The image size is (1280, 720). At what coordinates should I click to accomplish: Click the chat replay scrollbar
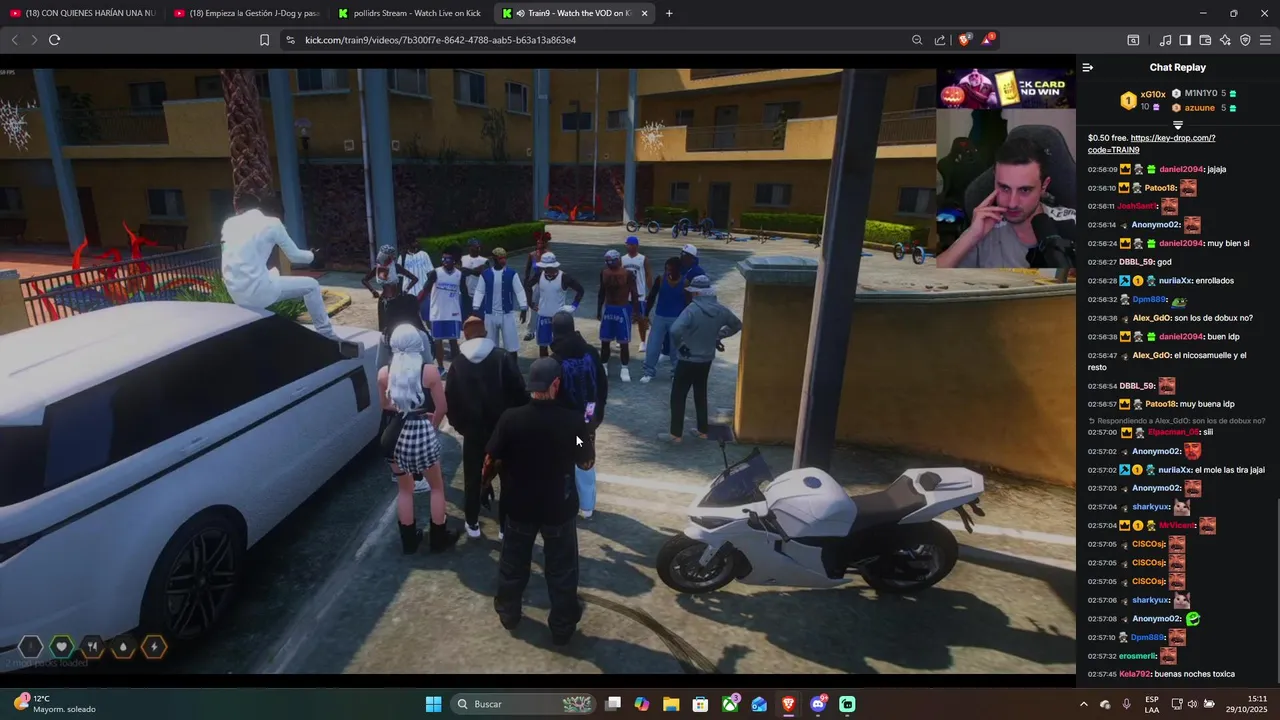pos(1276,590)
